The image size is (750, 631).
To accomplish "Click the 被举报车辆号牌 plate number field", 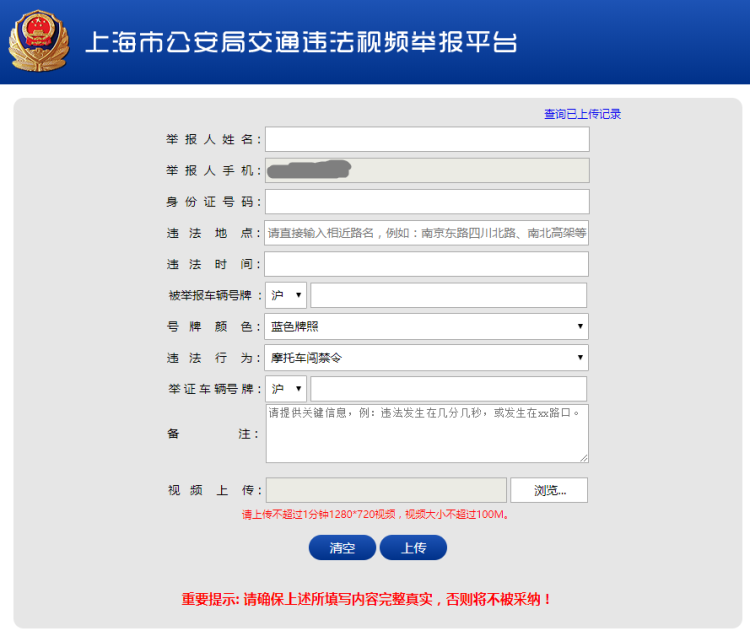I will 448,295.
